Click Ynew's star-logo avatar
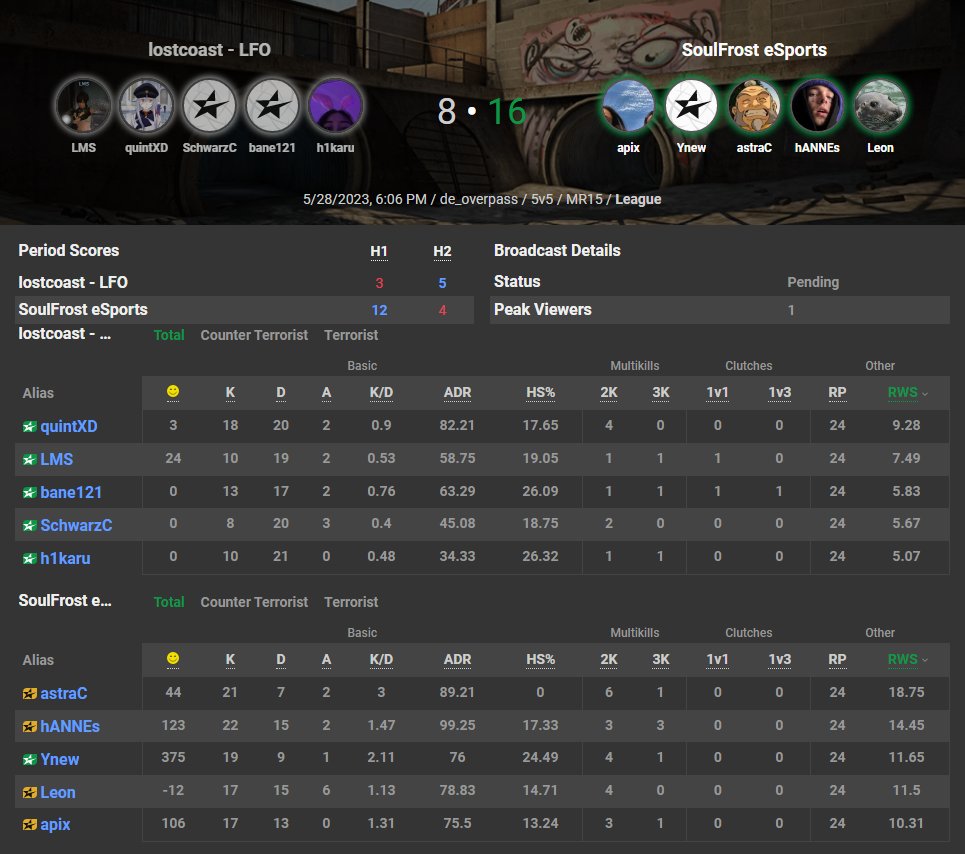Viewport: 965px width, 854px height. click(x=690, y=104)
